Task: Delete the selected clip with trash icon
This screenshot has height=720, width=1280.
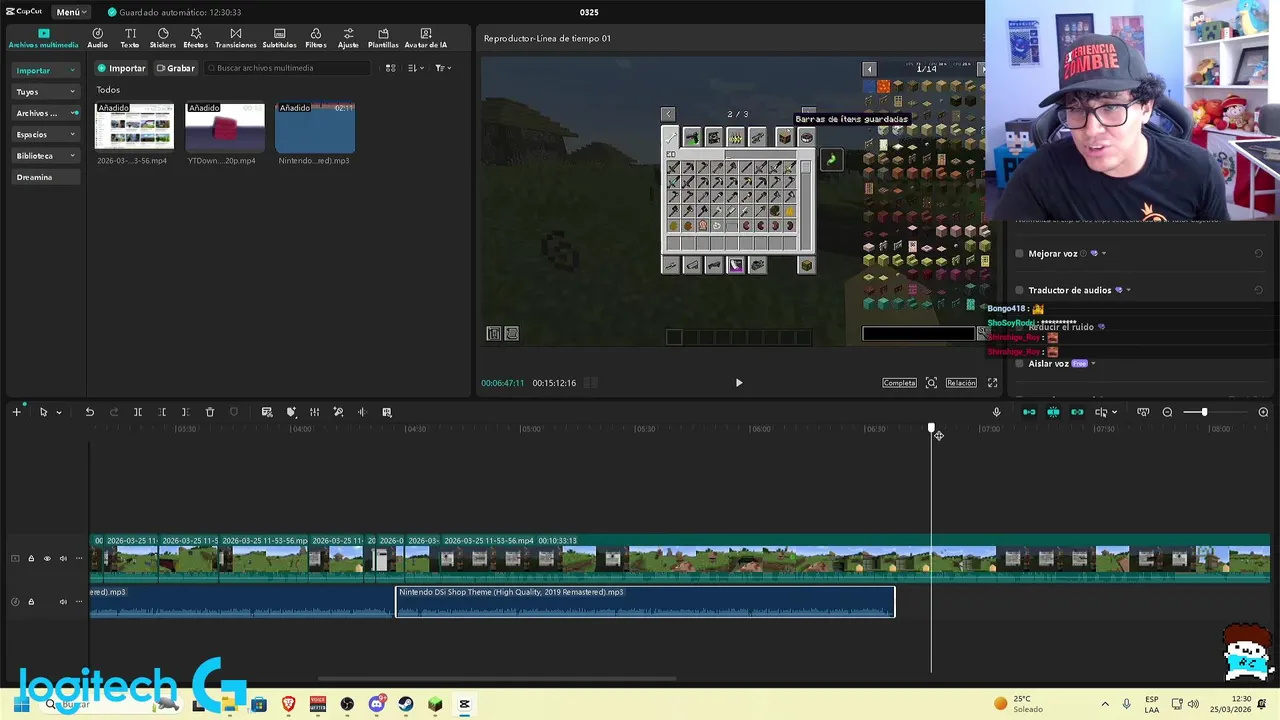Action: 210,412
